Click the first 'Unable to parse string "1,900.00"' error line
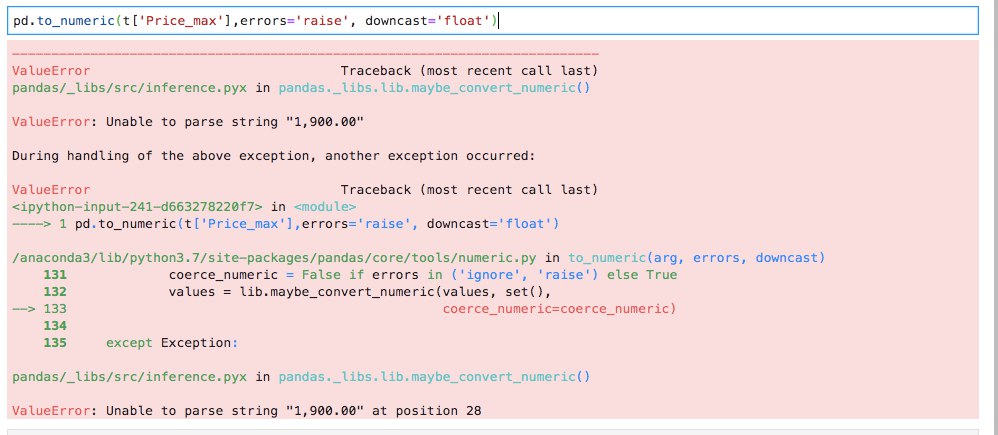 pos(188,122)
